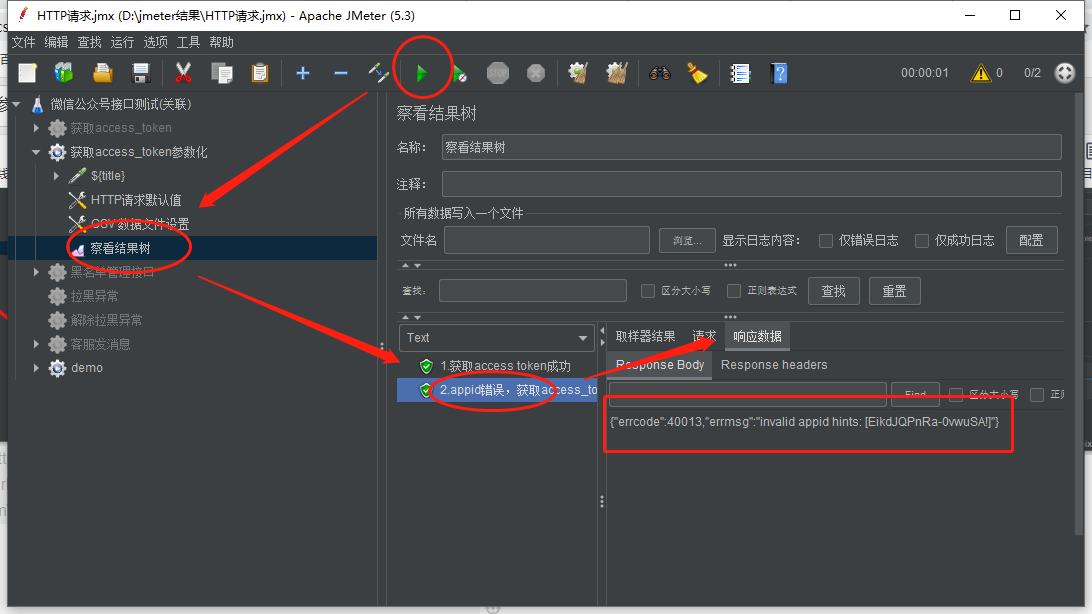Click the Reset Search broom icon
The width and height of the screenshot is (1092, 614).
(697, 73)
